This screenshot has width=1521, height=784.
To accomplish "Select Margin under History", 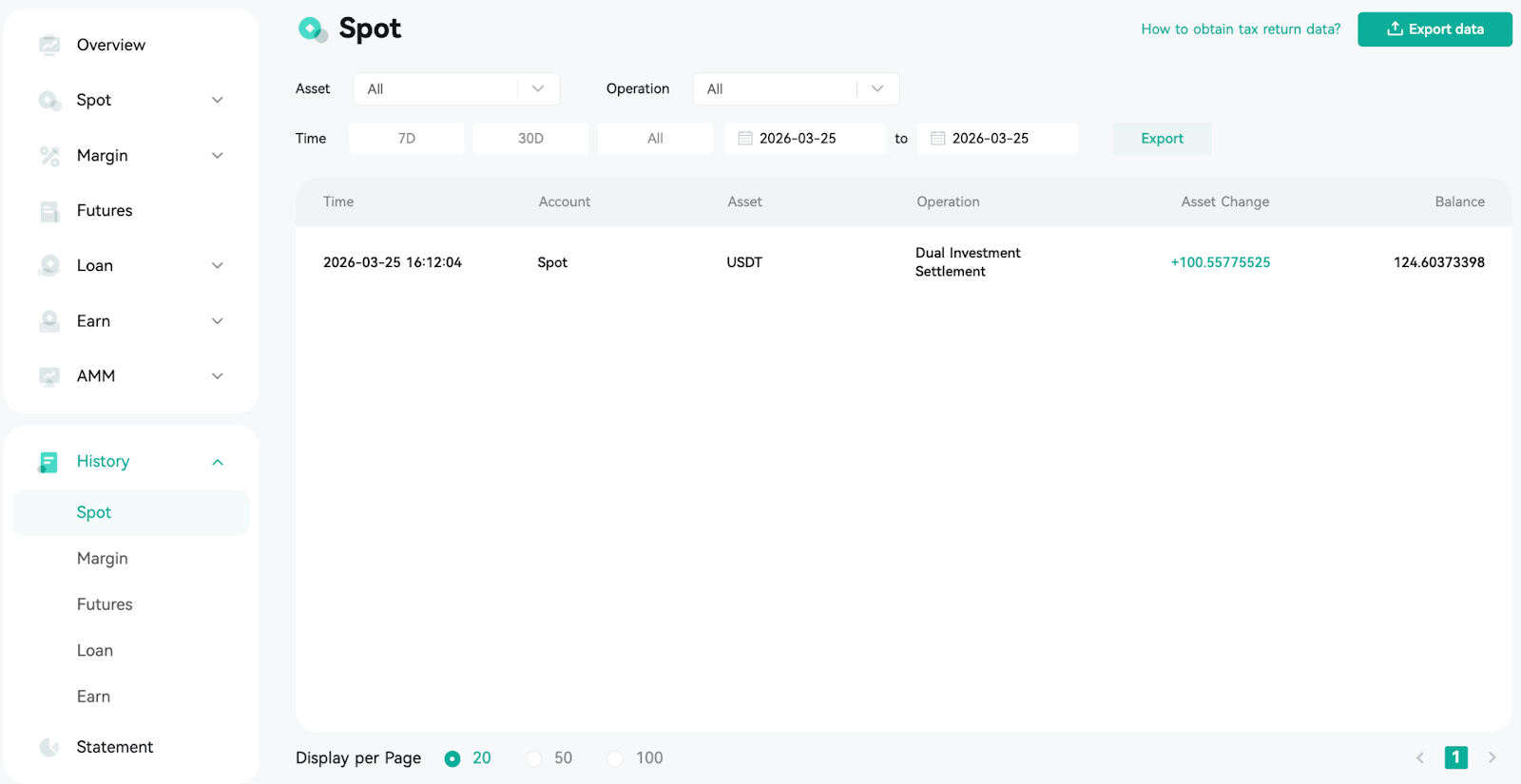I will tap(103, 559).
